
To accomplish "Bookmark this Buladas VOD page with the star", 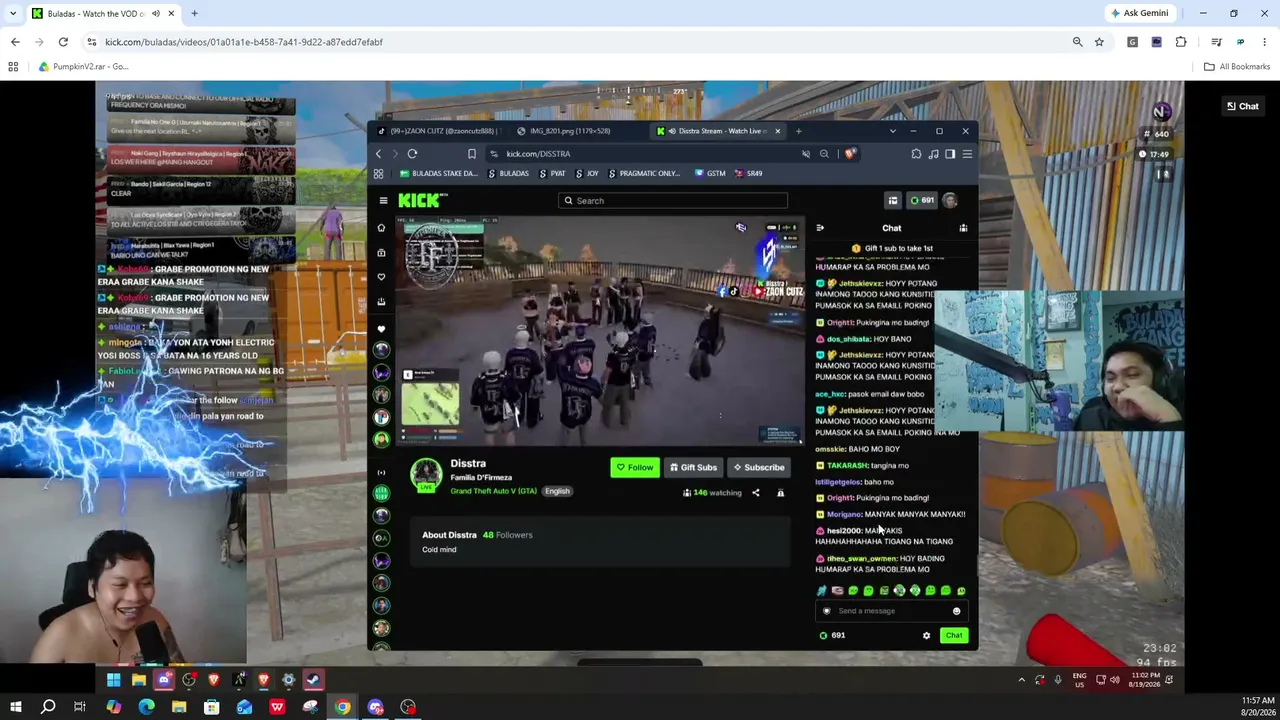I will point(1099,42).
